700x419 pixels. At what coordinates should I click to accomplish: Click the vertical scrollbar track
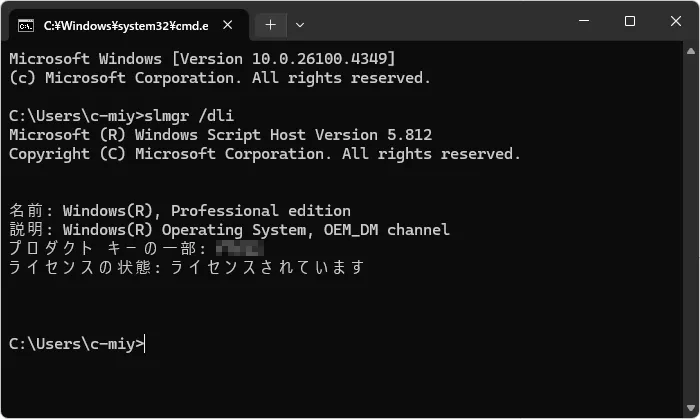(691, 229)
